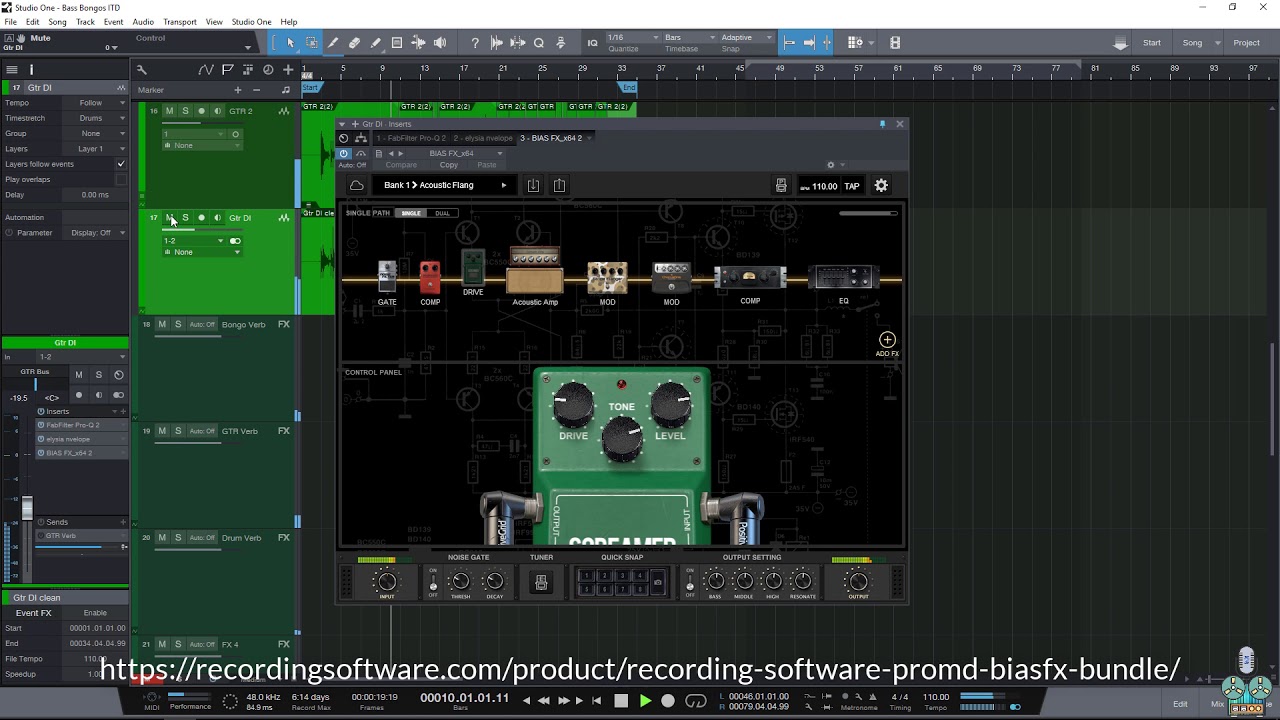Toggle the Output Setting on/off switch

click(x=690, y=583)
